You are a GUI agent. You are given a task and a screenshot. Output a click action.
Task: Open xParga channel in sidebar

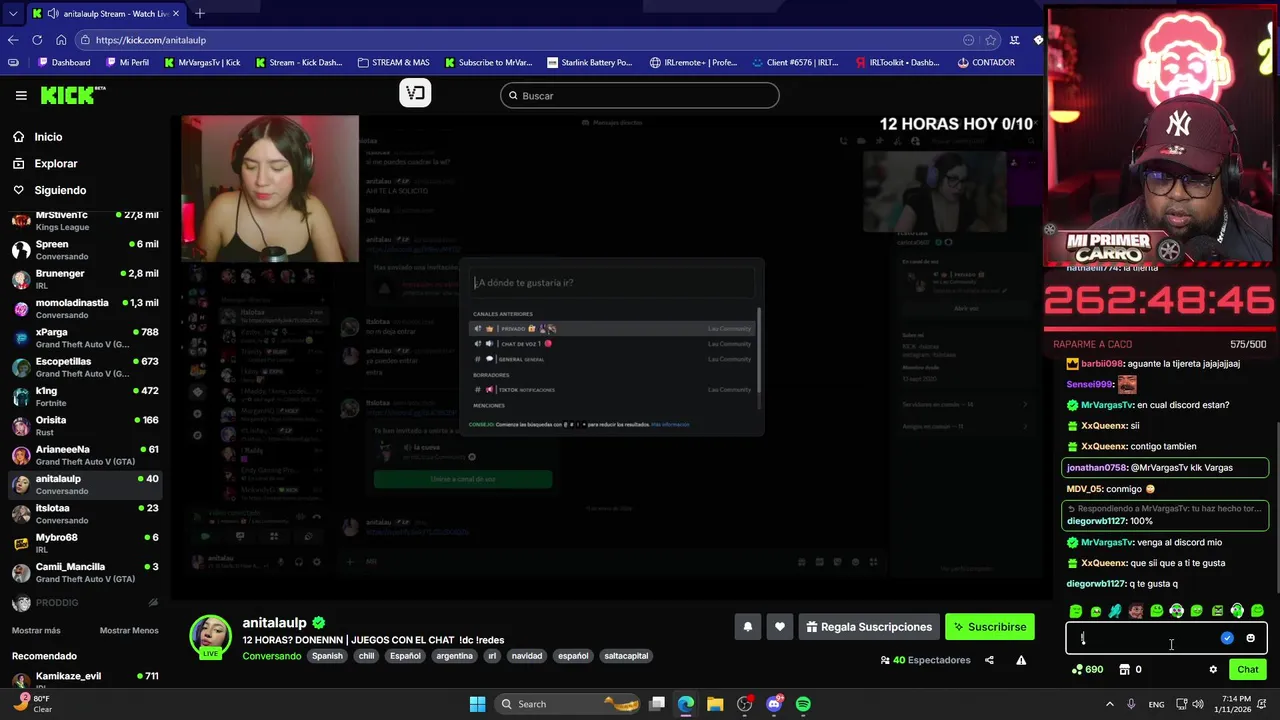click(85, 338)
